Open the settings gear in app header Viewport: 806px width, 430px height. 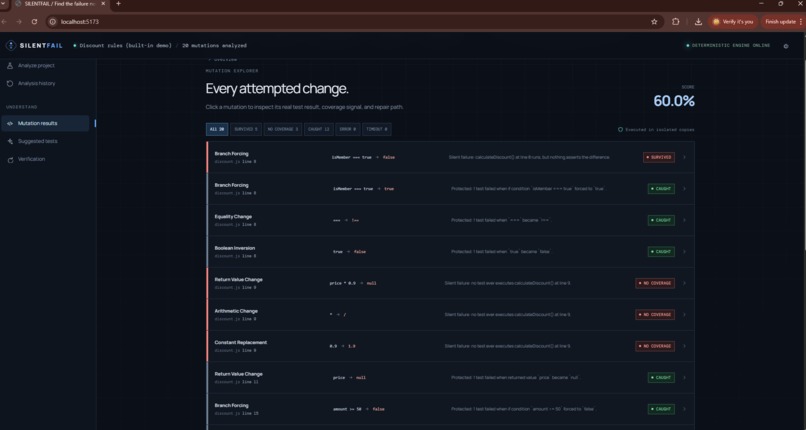point(785,46)
